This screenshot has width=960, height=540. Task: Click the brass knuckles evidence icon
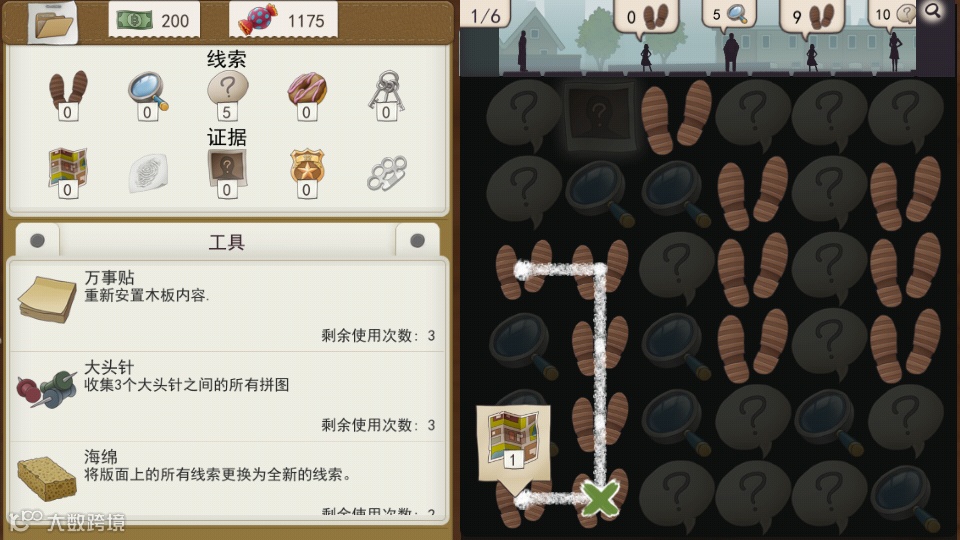tap(386, 173)
